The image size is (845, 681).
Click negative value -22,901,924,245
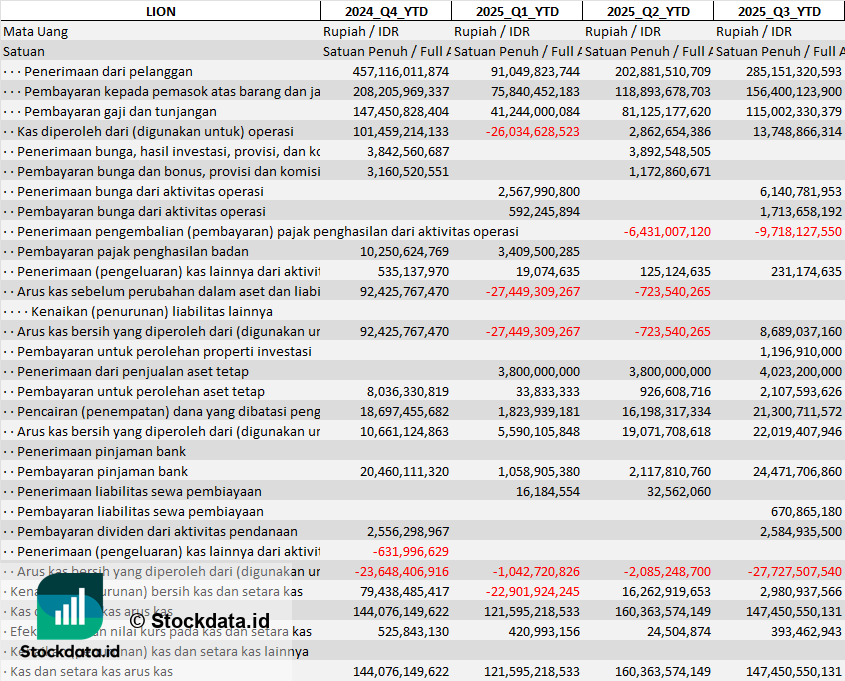pyautogui.click(x=532, y=592)
